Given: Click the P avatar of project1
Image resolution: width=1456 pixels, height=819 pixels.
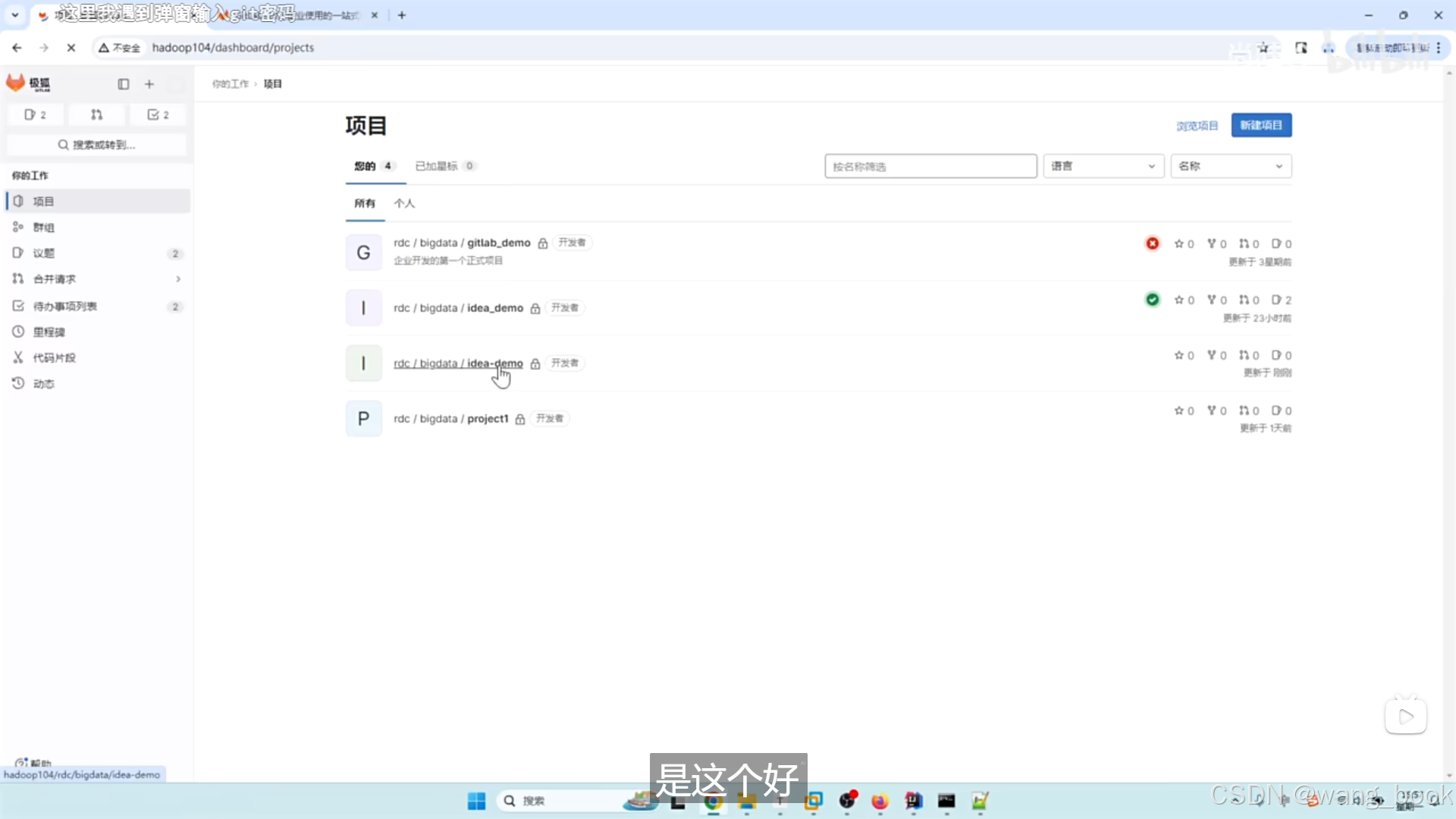Looking at the screenshot, I should 364,419.
